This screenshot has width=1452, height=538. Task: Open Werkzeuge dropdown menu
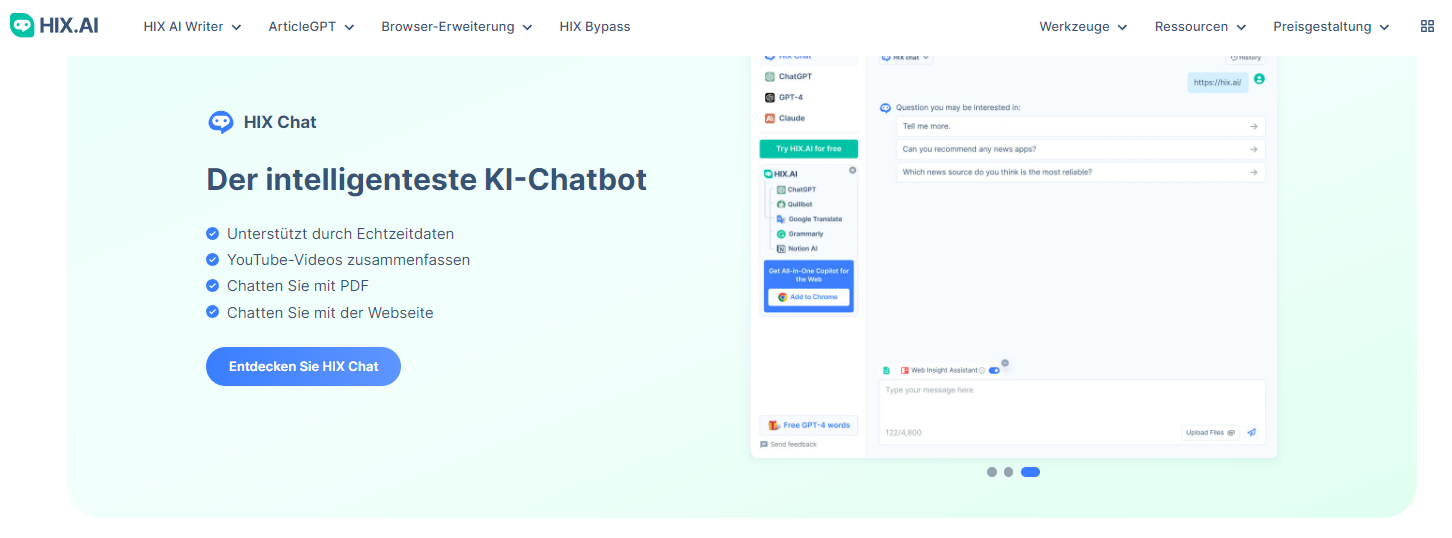1083,27
